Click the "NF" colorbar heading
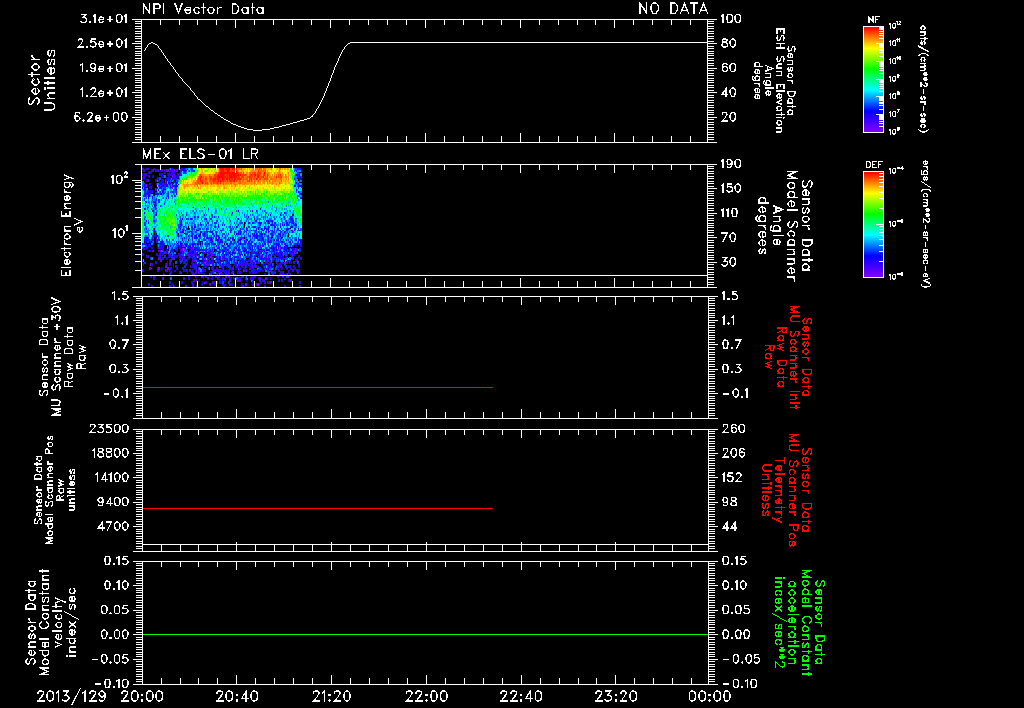The image size is (1024, 708). pyautogui.click(x=873, y=20)
